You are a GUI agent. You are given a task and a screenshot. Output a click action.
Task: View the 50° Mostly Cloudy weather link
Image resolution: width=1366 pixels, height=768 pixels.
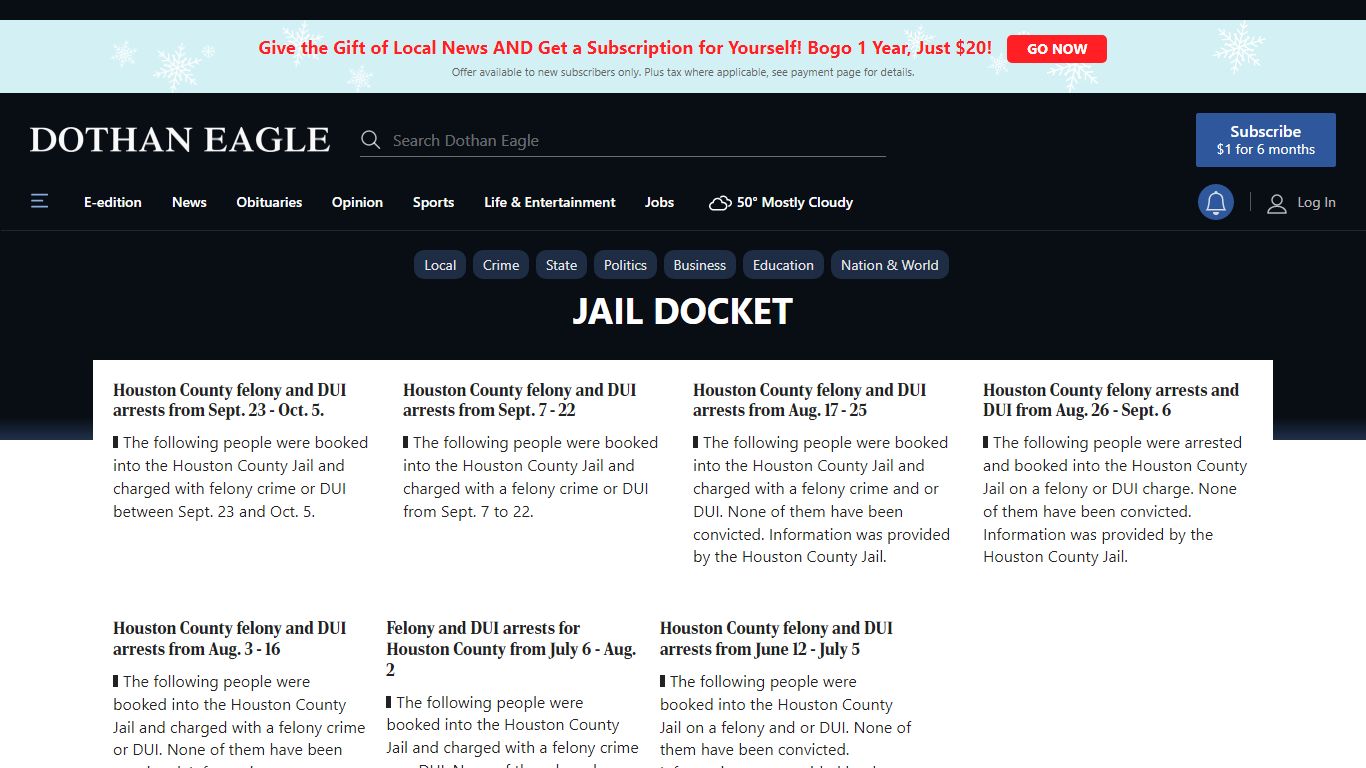[781, 202]
